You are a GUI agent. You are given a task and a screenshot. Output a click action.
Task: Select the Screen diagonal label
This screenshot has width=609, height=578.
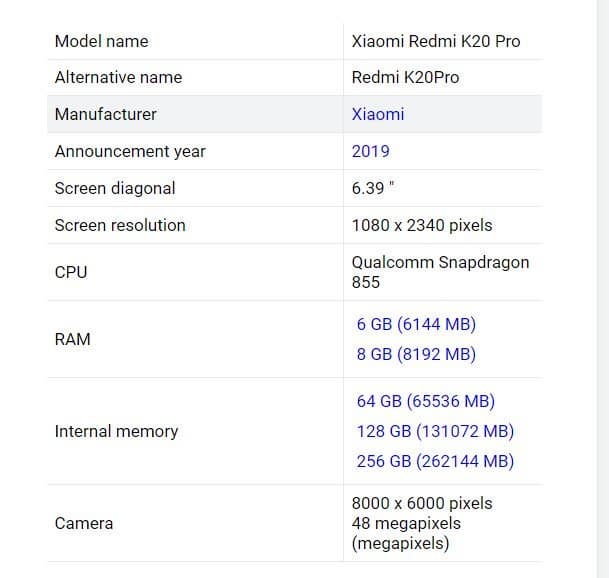(x=115, y=188)
